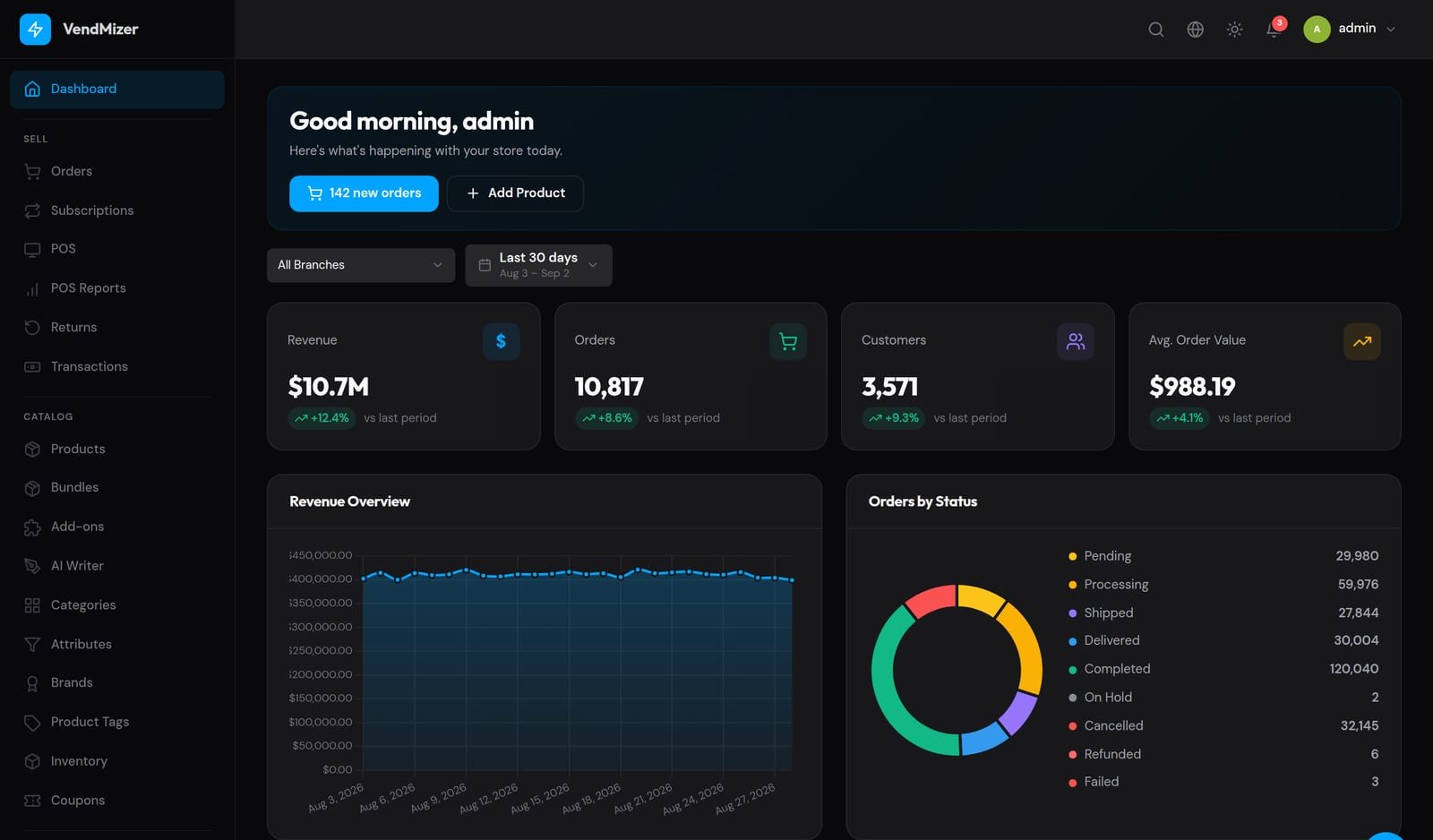The width and height of the screenshot is (1433, 840).
Task: Select the Delivered status legend entry
Action: (x=1223, y=640)
